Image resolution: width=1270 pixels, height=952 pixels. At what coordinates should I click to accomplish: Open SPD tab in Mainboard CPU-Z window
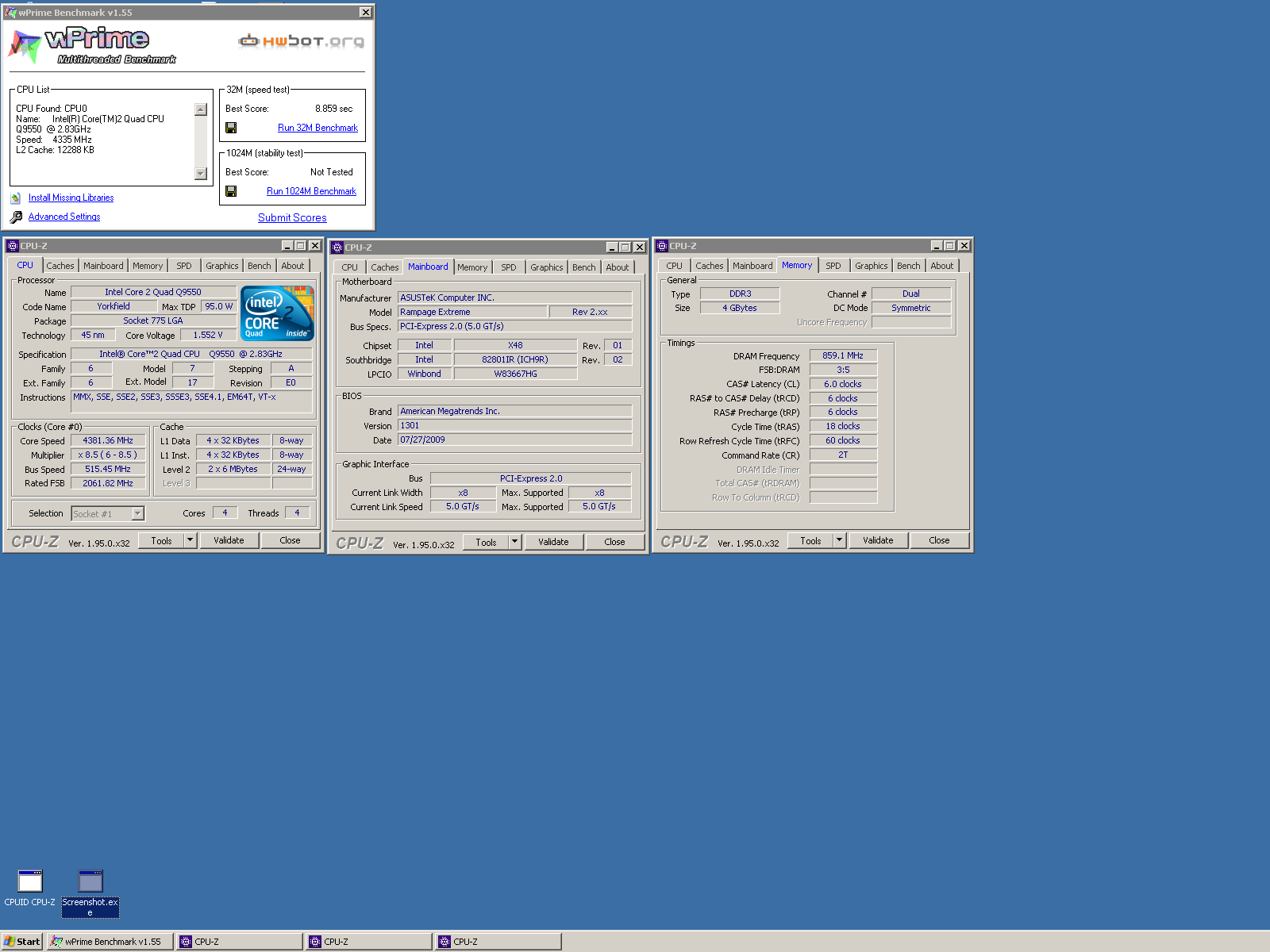tap(509, 267)
